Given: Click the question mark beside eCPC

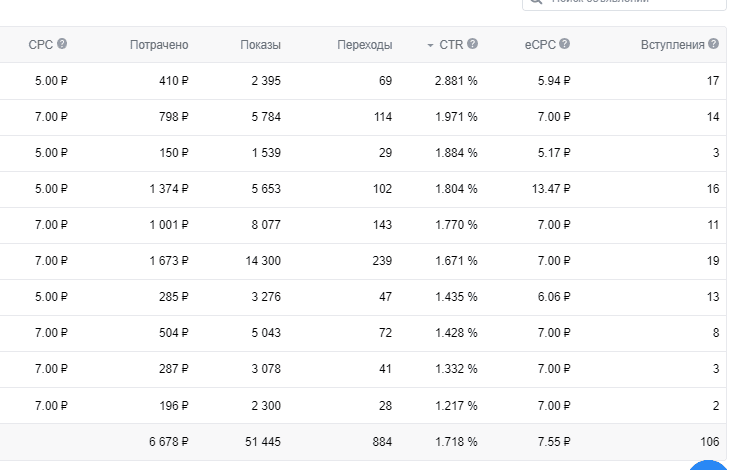Looking at the screenshot, I should pyautogui.click(x=565, y=44).
